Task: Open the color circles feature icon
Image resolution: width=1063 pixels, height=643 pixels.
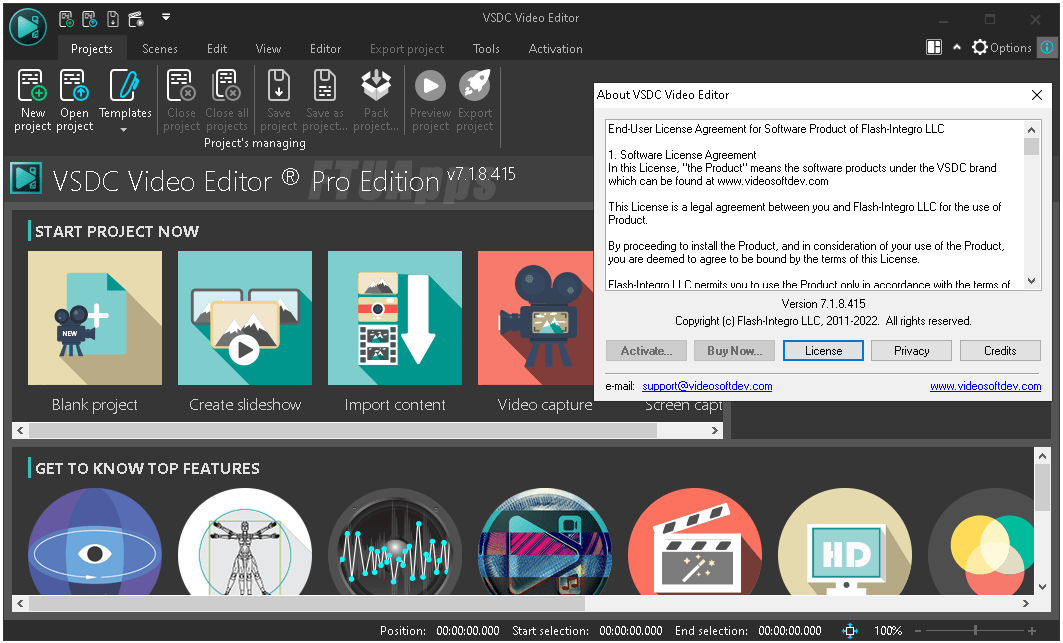Action: click(982, 543)
